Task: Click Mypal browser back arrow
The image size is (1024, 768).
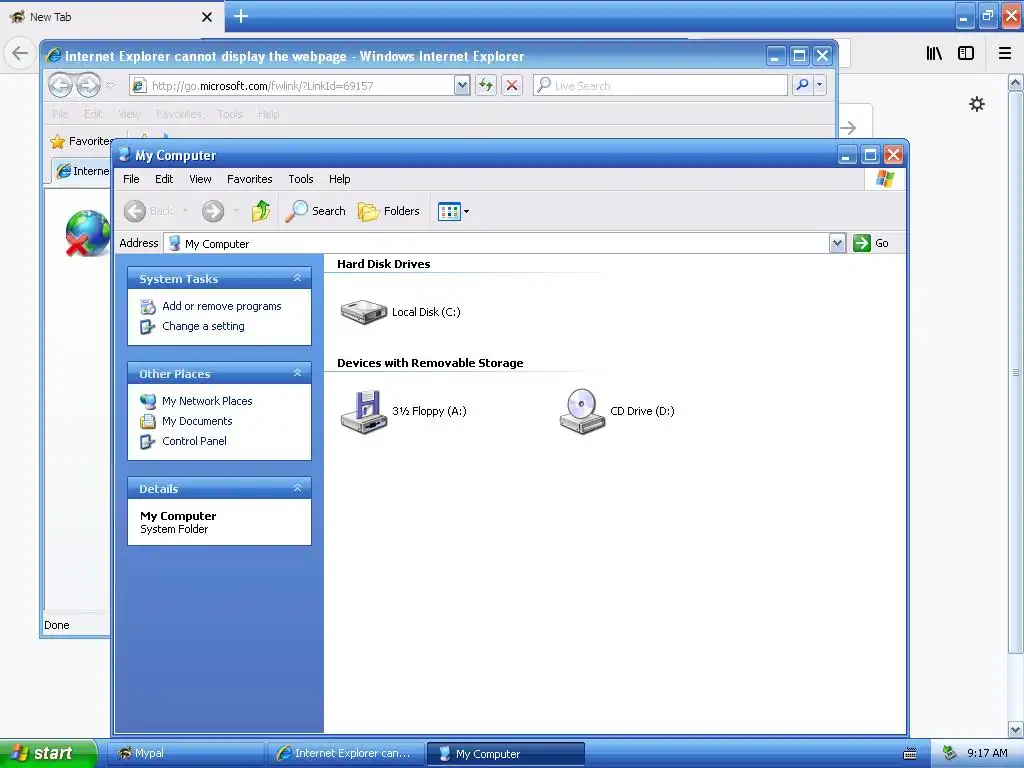Action: coord(20,53)
